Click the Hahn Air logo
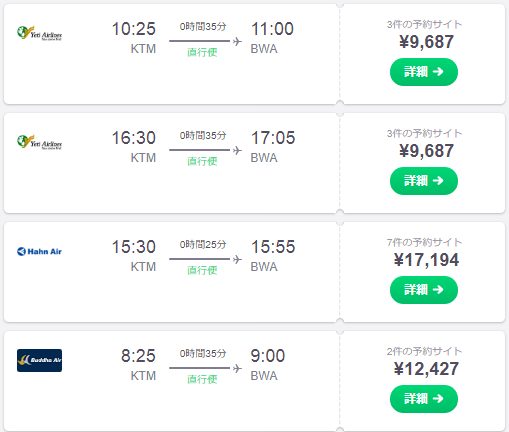 tap(39, 251)
